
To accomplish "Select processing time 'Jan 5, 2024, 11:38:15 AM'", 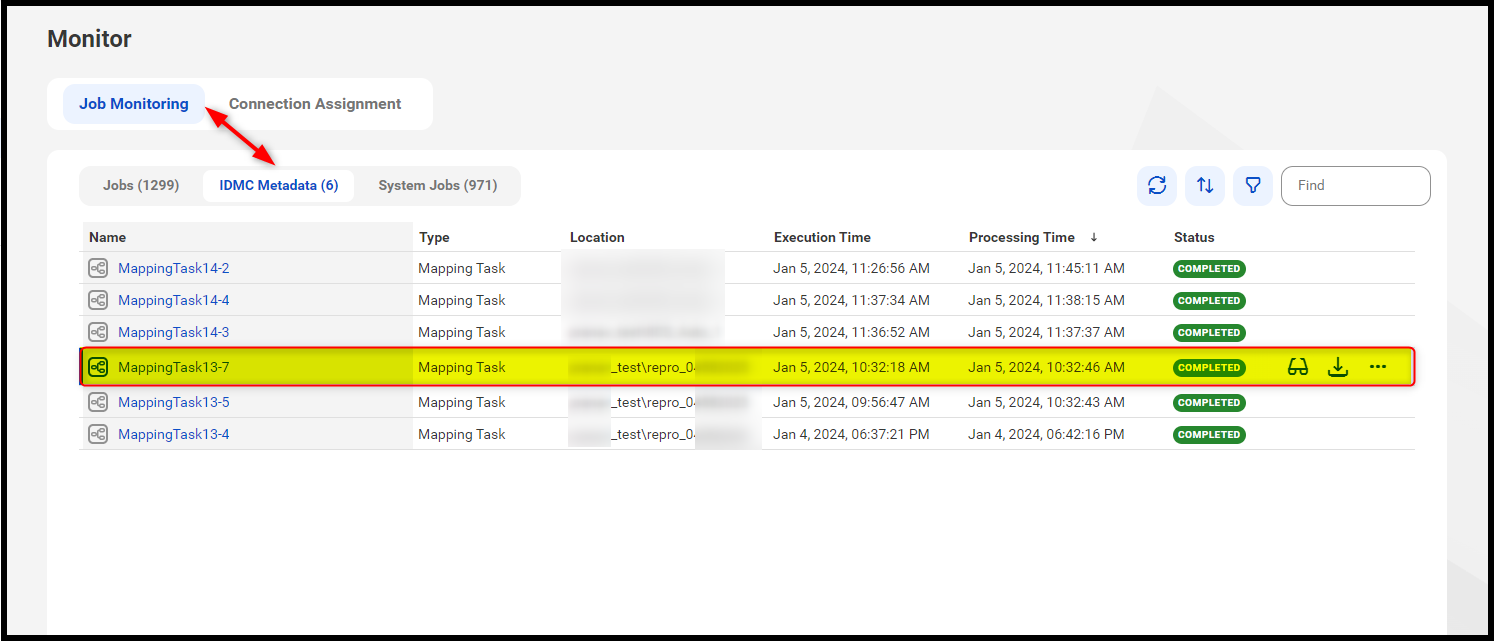I will point(1046,300).
